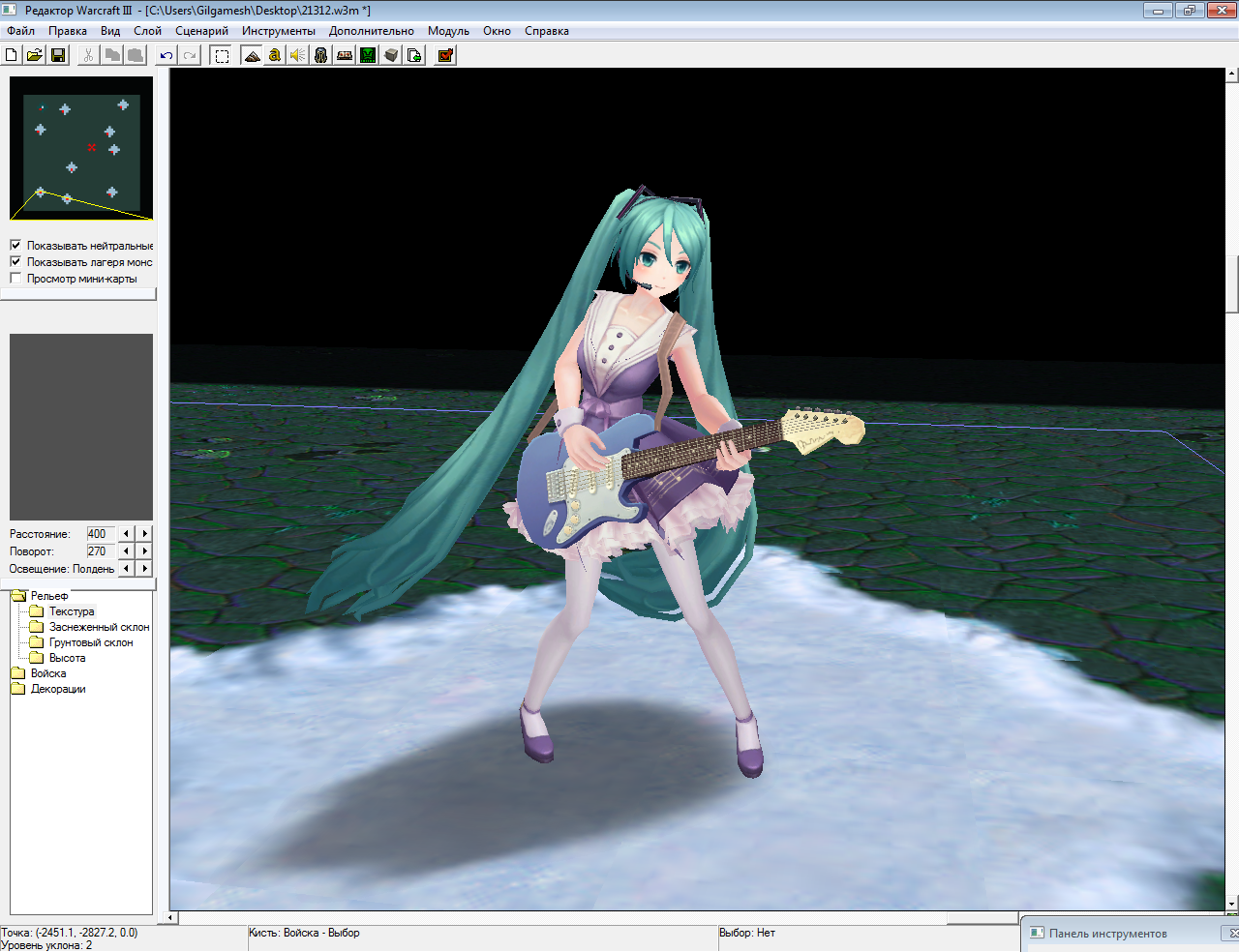1239x952 pixels.
Task: Open the Сценарий menu
Action: [x=201, y=31]
